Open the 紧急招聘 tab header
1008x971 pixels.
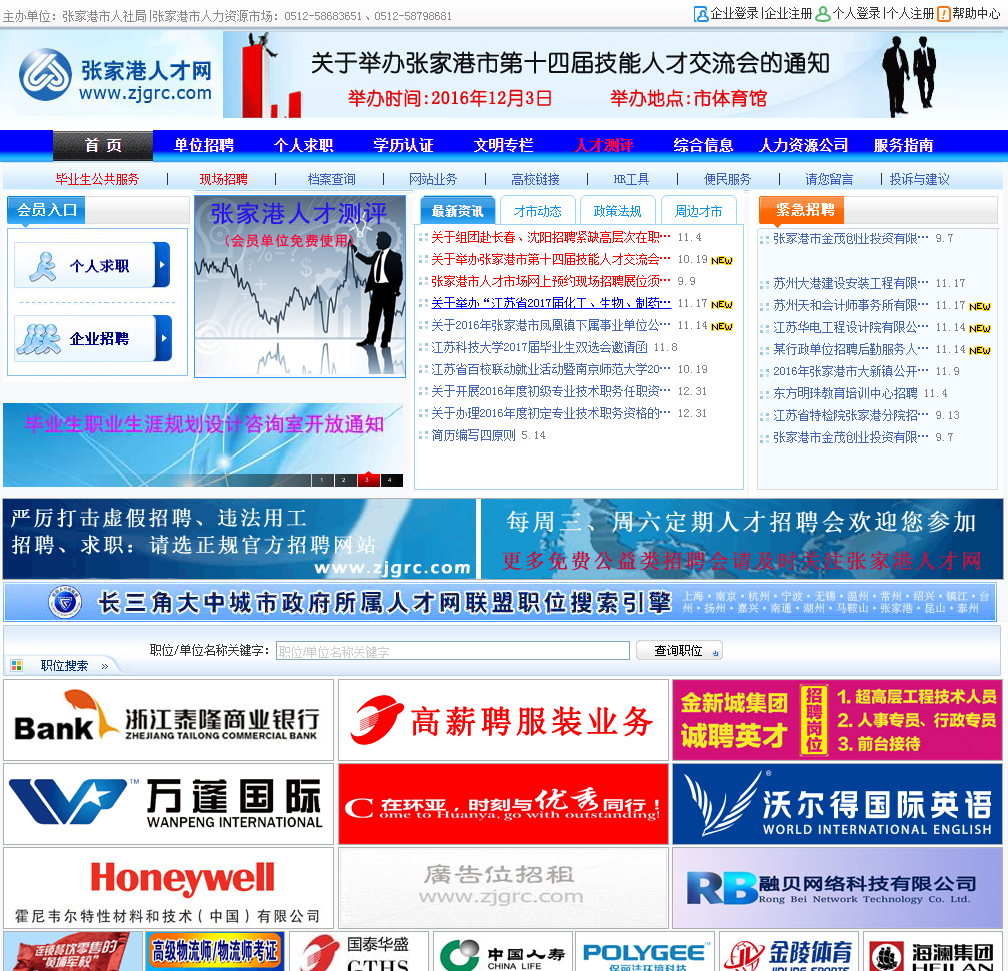802,210
